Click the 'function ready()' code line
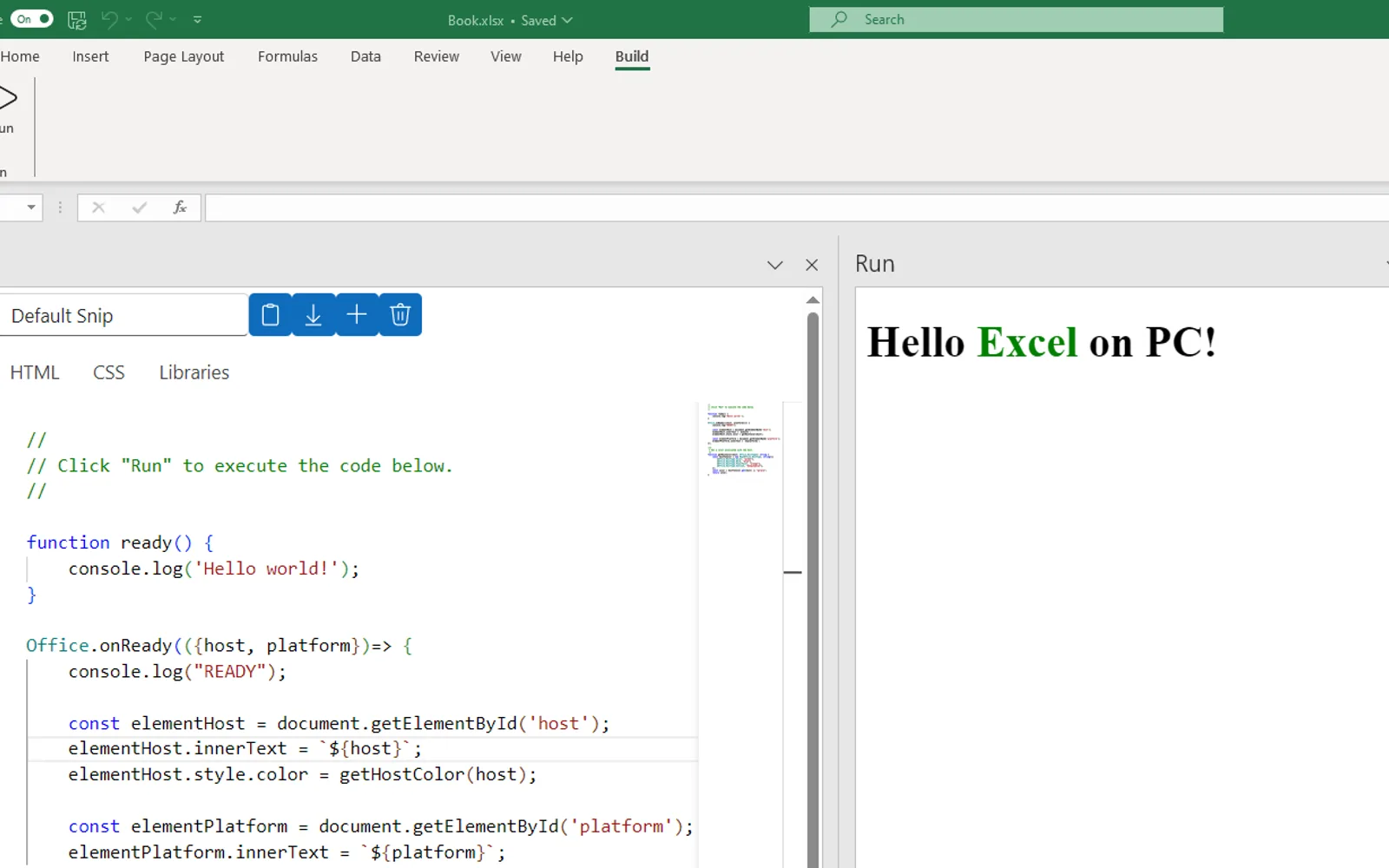The height and width of the screenshot is (868, 1389). tap(120, 542)
